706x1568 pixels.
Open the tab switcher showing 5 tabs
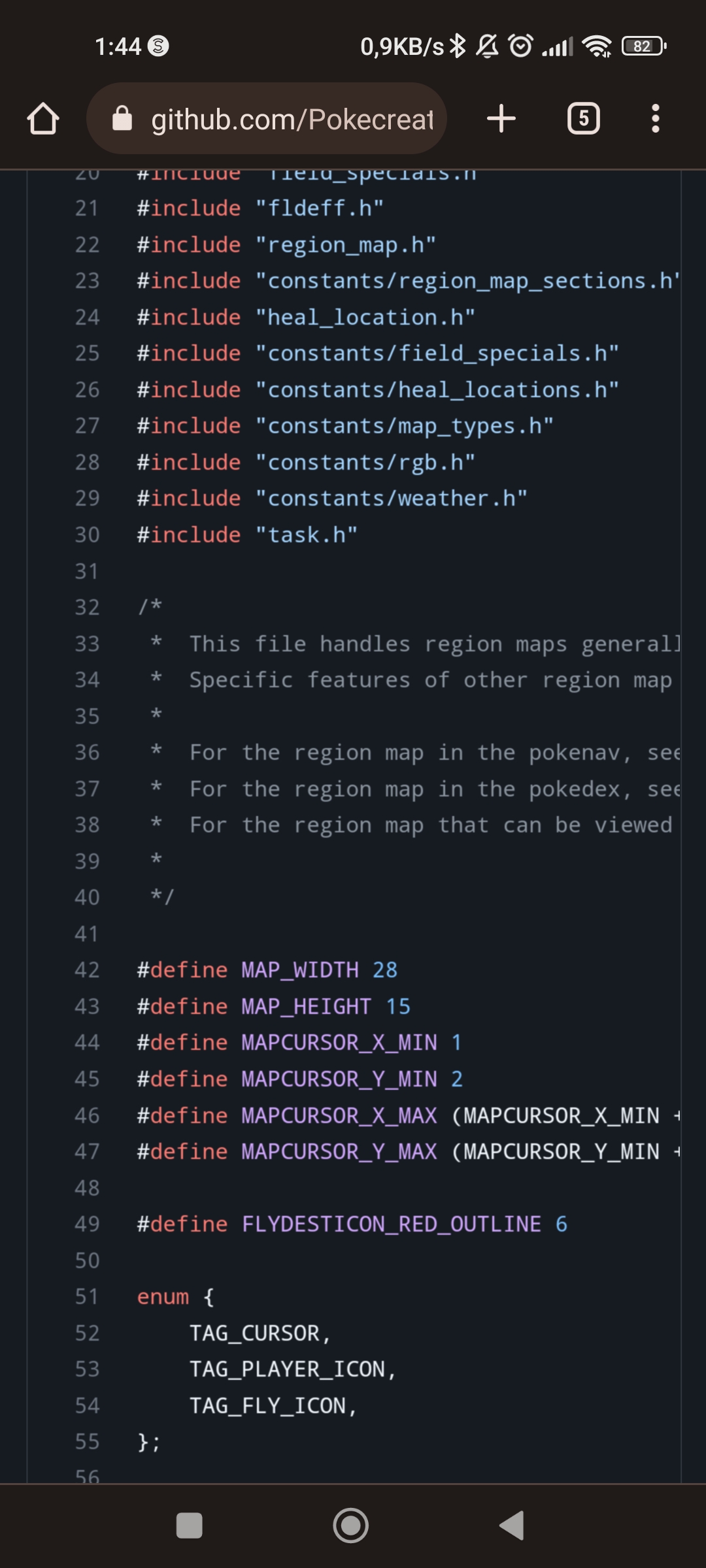(x=583, y=119)
